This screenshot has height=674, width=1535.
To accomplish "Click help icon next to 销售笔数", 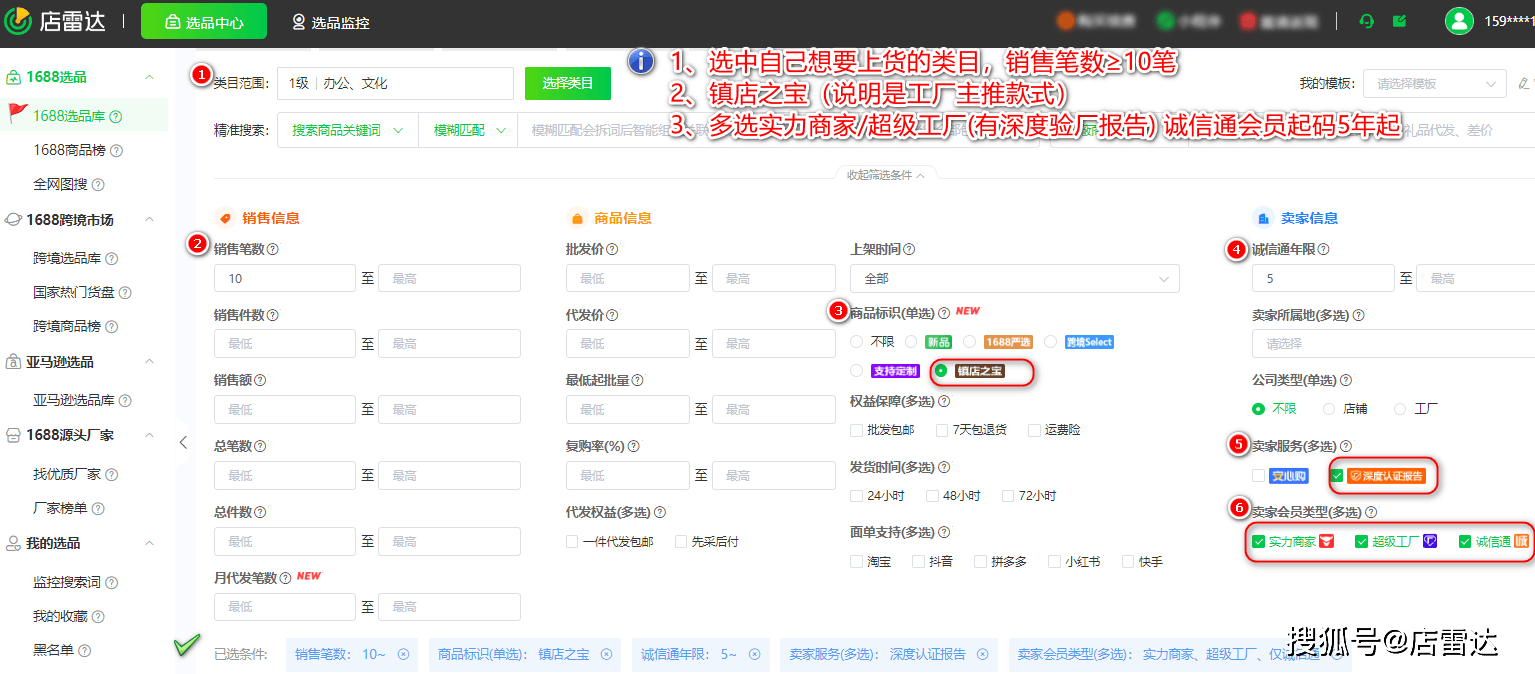I will click(x=273, y=250).
